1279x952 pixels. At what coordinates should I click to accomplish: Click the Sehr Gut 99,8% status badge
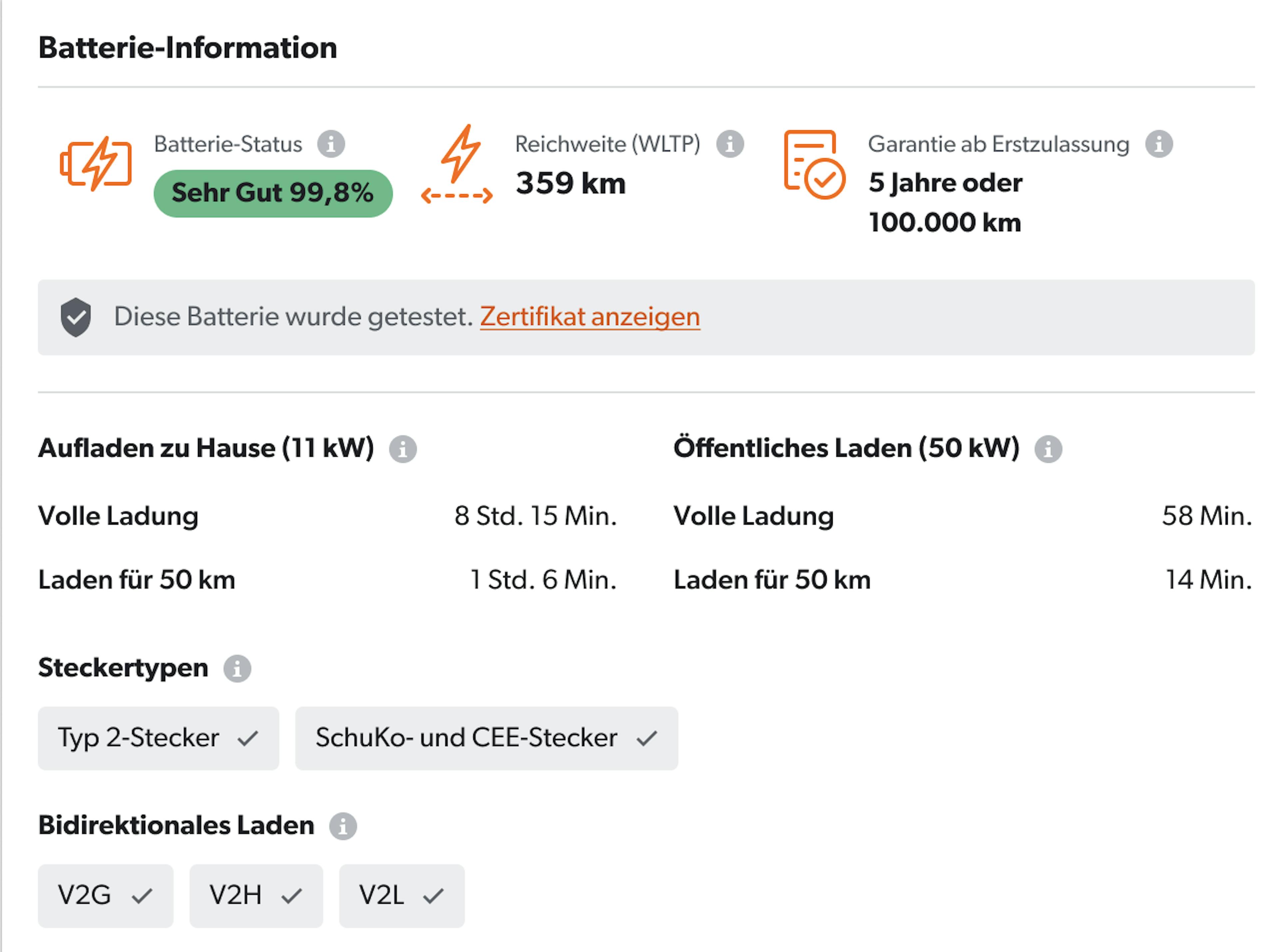[x=273, y=193]
